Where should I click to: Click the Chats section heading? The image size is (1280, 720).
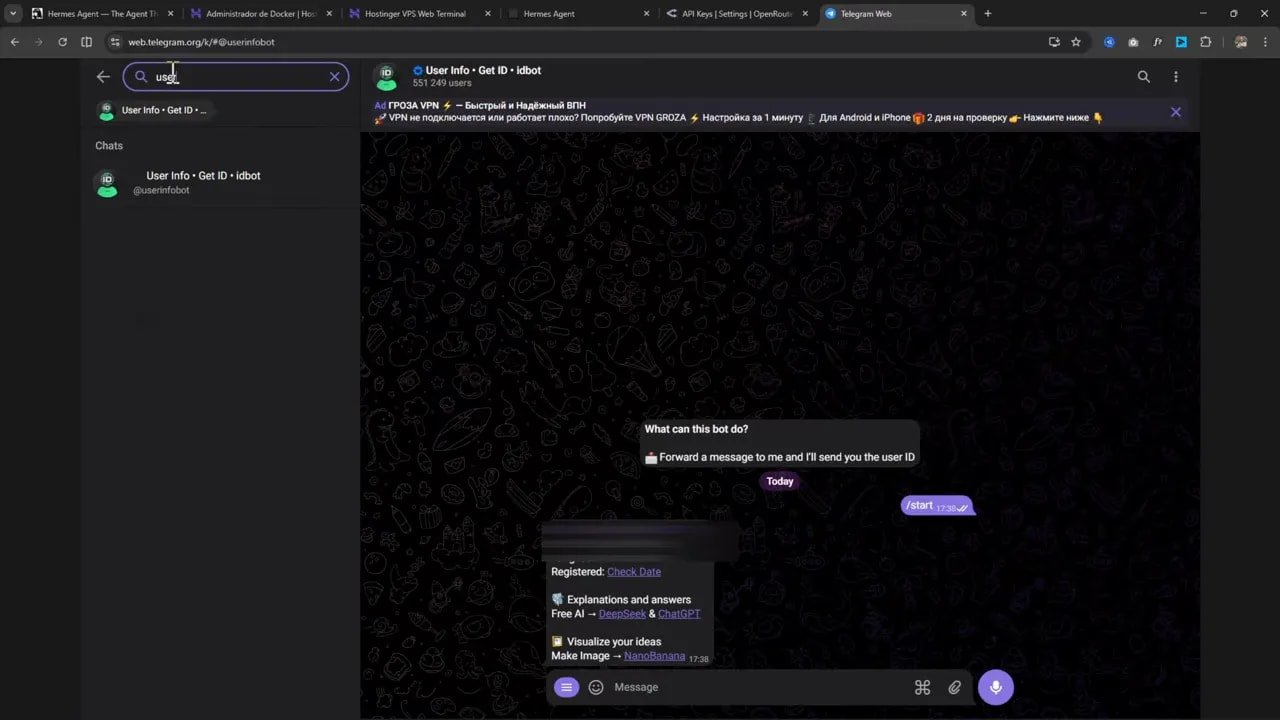109,146
